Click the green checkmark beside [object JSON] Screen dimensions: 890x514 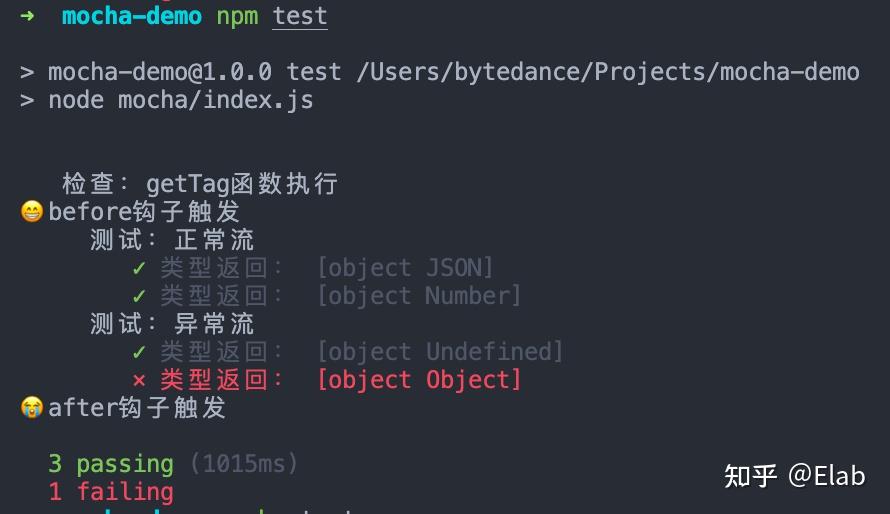139,268
